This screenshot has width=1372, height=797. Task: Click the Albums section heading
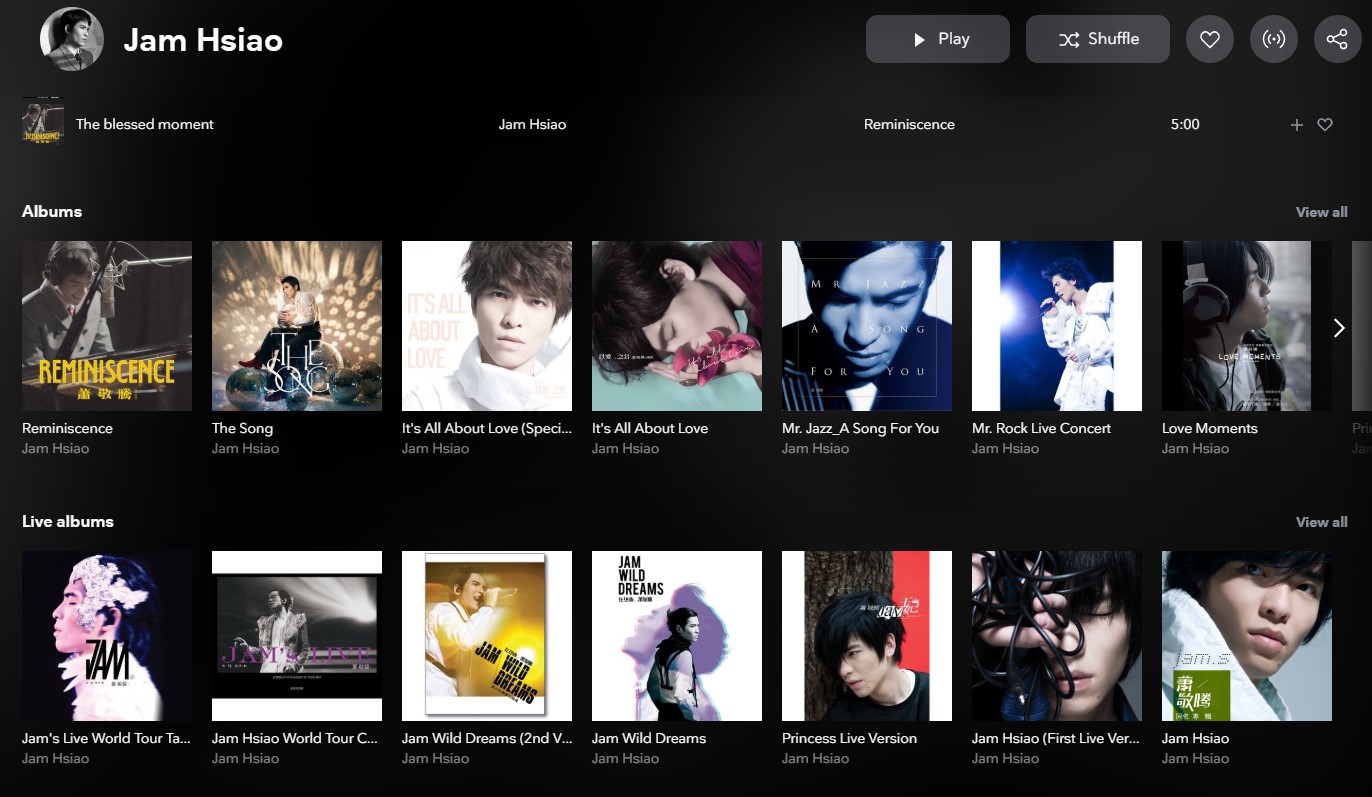[x=52, y=212]
